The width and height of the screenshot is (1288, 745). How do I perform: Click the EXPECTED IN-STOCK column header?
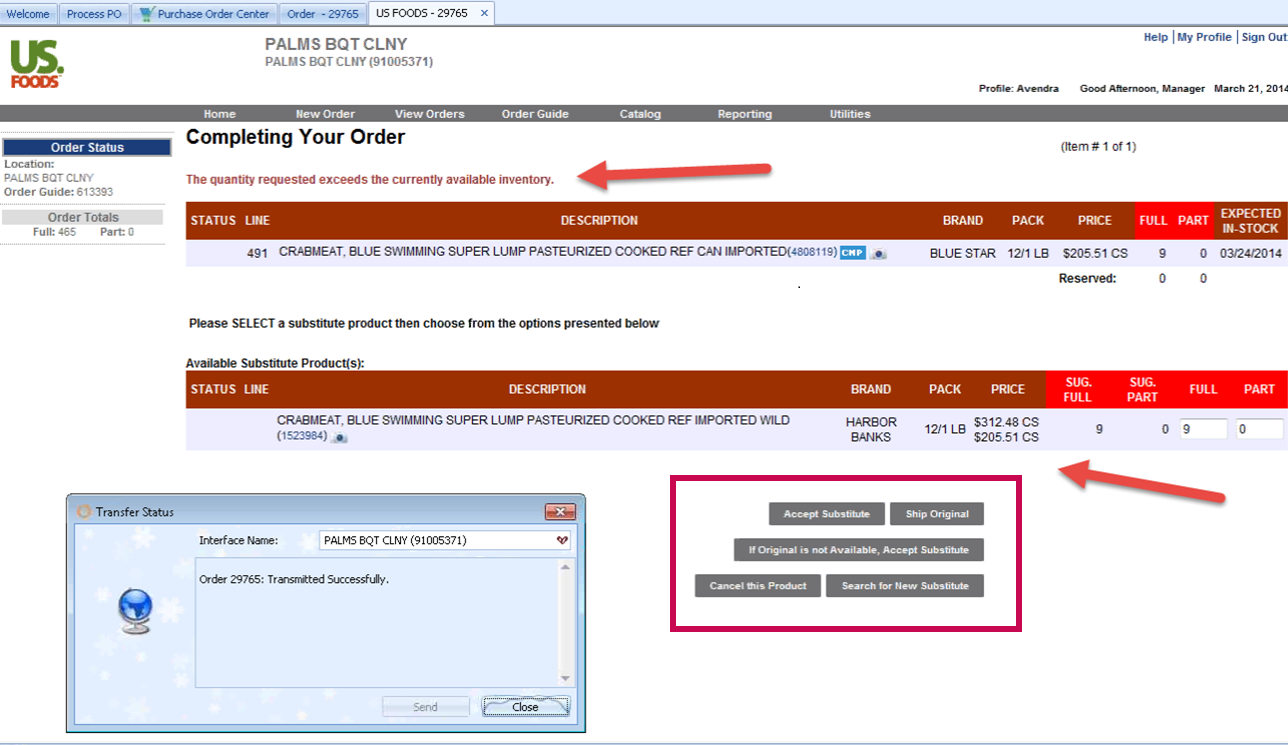tap(1251, 221)
